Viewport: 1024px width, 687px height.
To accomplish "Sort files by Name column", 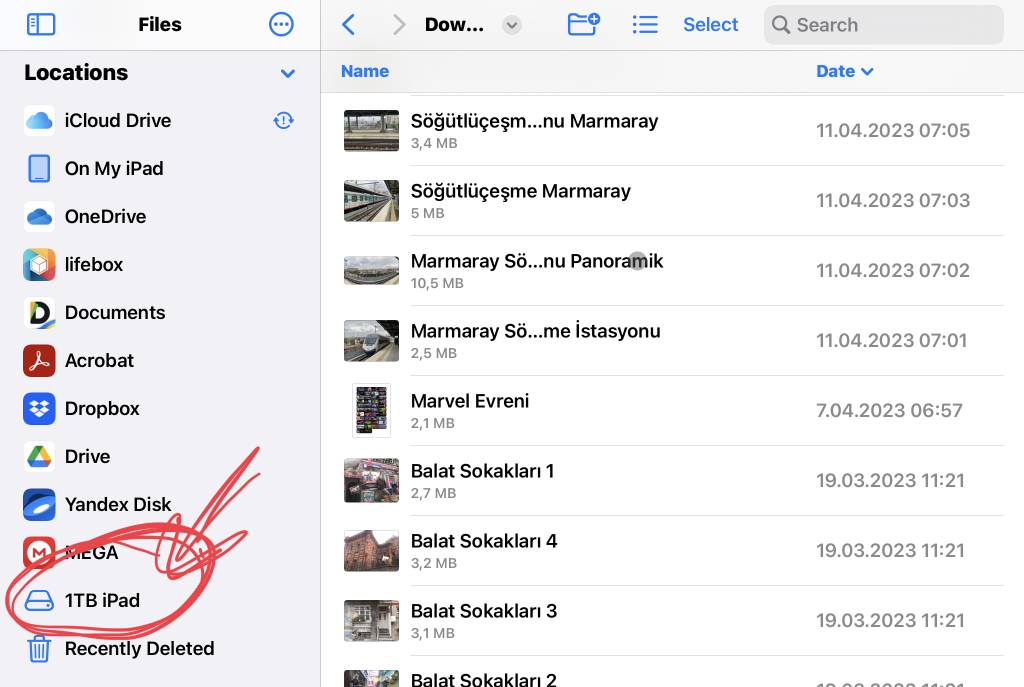I will [364, 71].
